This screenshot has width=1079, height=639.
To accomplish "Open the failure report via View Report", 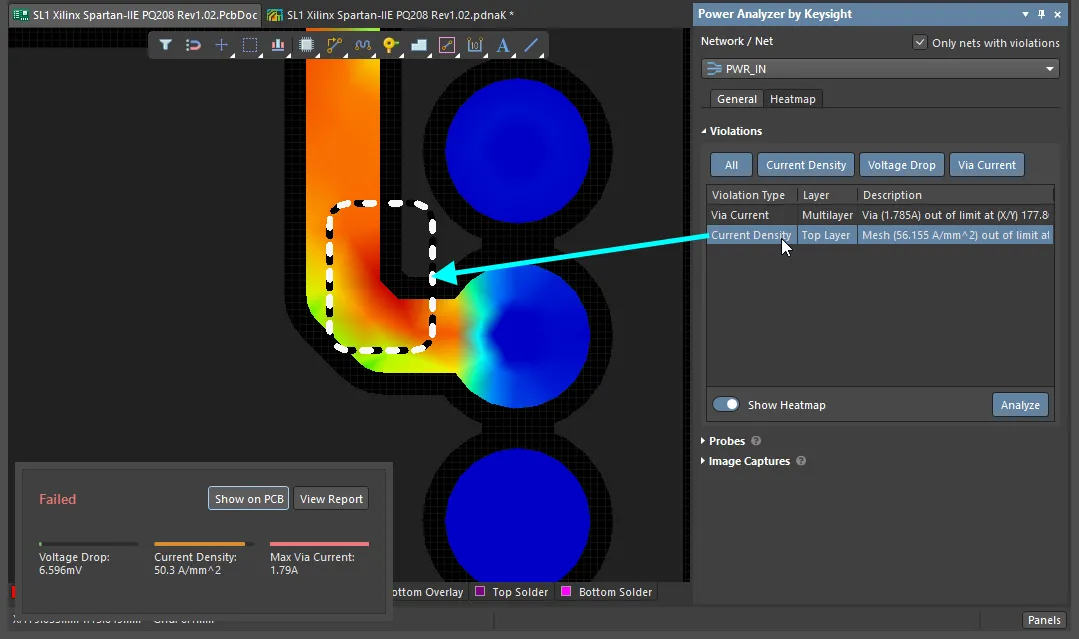I will (x=330, y=498).
